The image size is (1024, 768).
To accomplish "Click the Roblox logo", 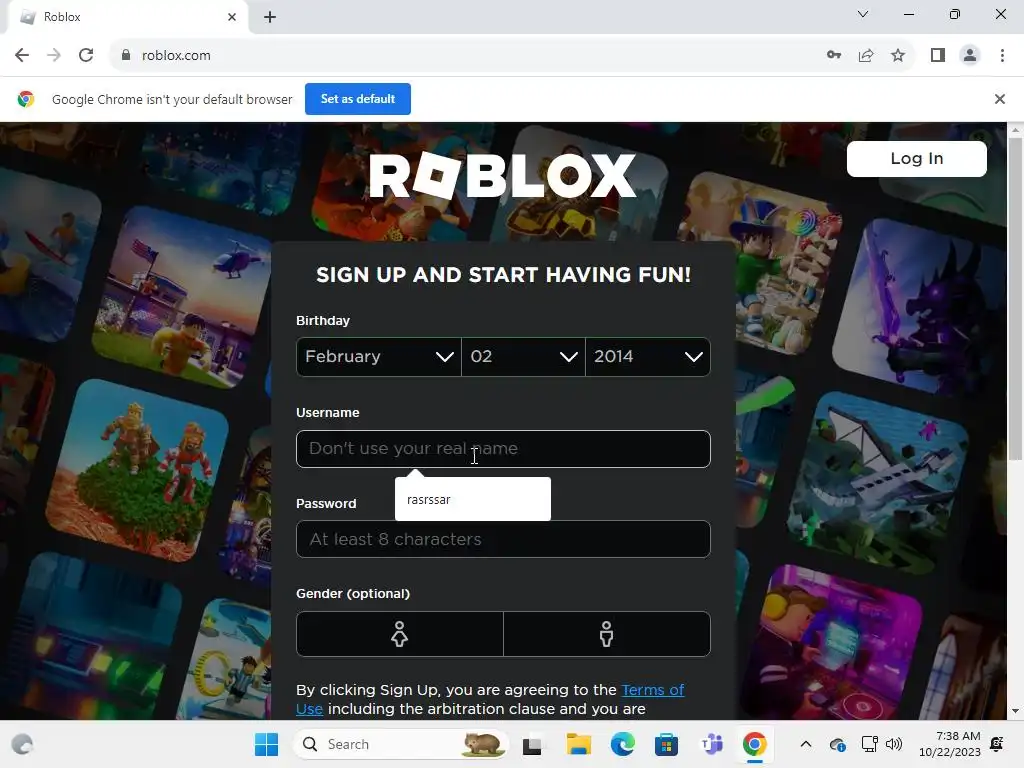I will (x=502, y=175).
